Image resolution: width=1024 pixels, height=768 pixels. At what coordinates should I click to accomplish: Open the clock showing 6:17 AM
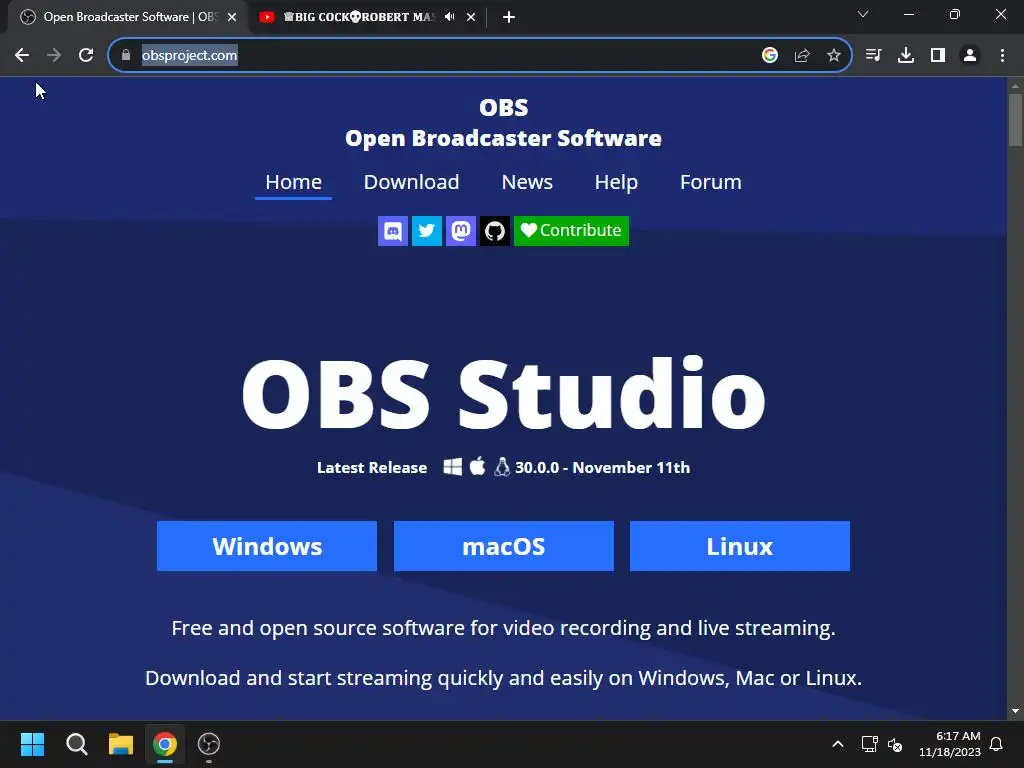[950, 744]
